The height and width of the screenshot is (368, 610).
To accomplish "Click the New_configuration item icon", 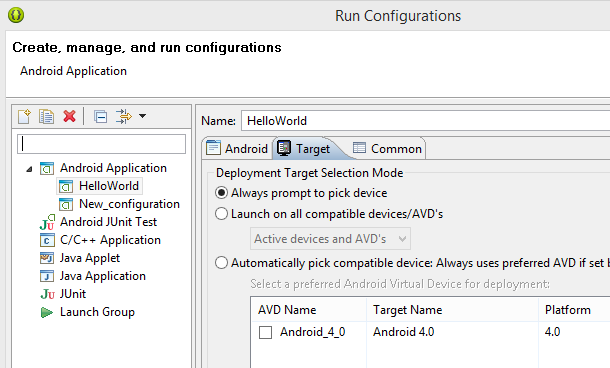I will 66,204.
